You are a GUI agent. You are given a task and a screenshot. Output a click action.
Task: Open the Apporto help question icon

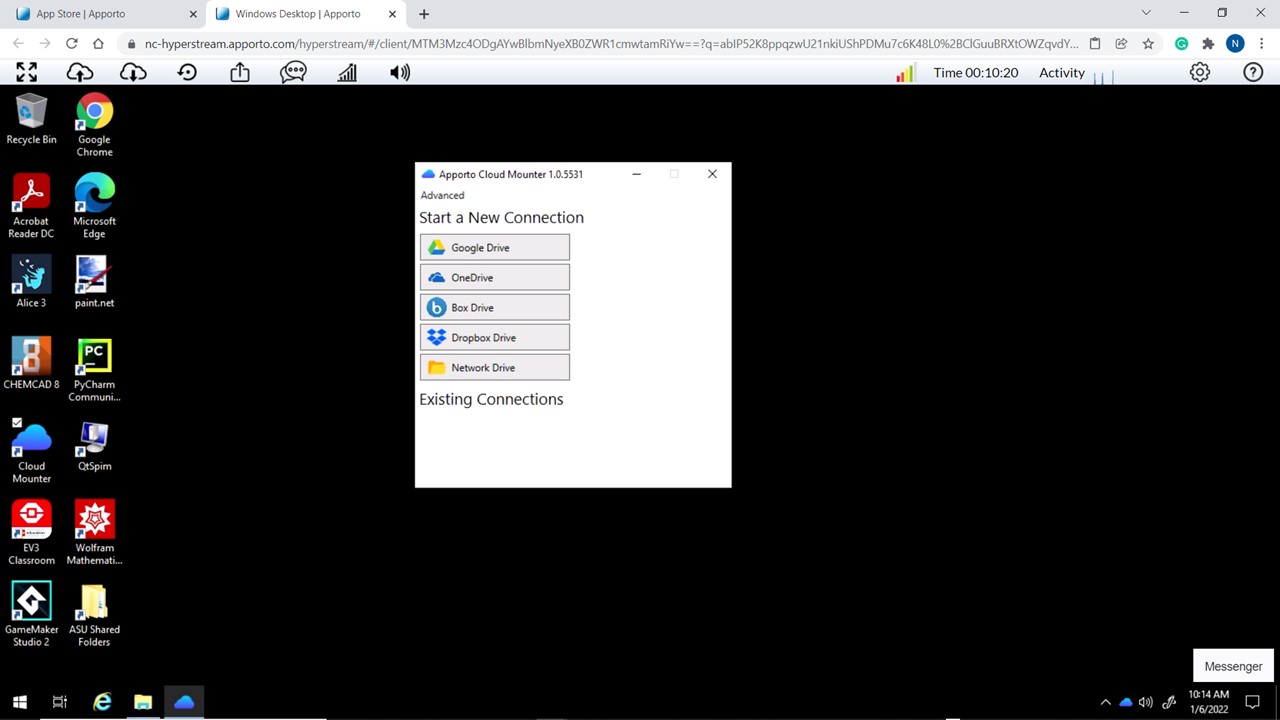1253,72
